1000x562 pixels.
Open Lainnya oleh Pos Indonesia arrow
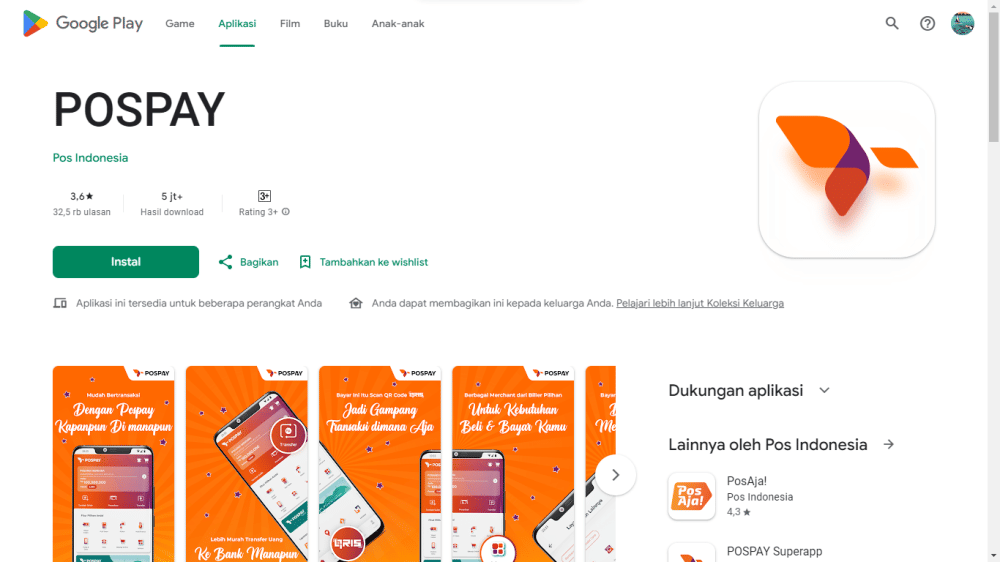click(x=888, y=445)
